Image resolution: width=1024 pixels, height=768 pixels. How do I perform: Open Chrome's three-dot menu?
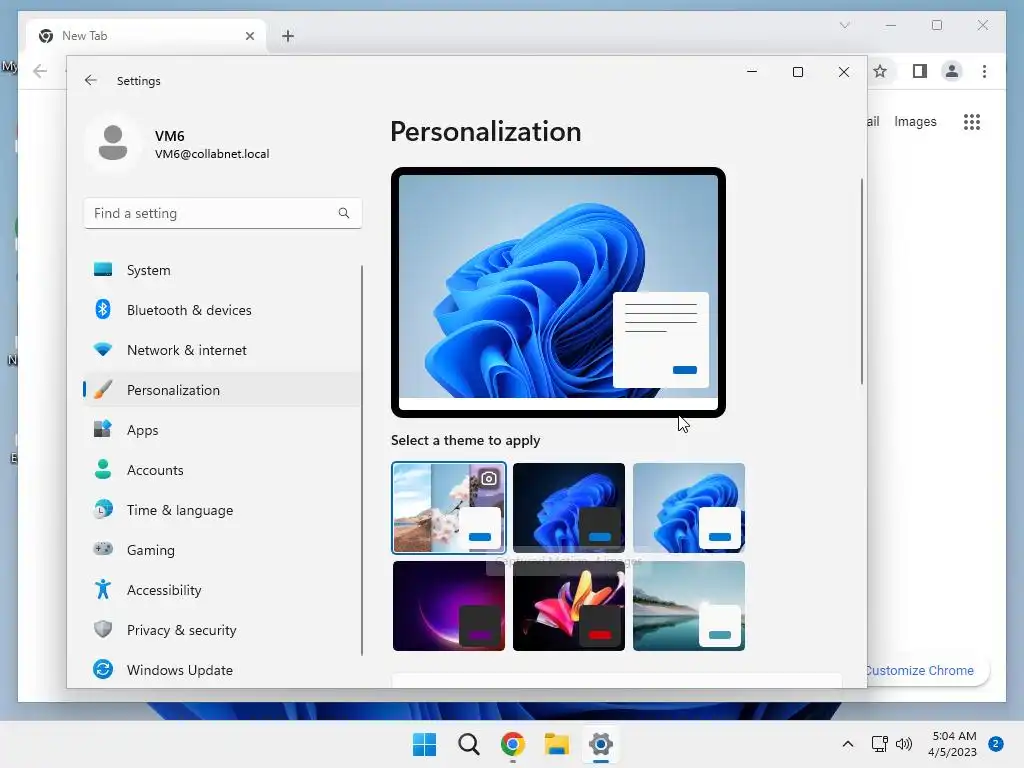click(984, 71)
